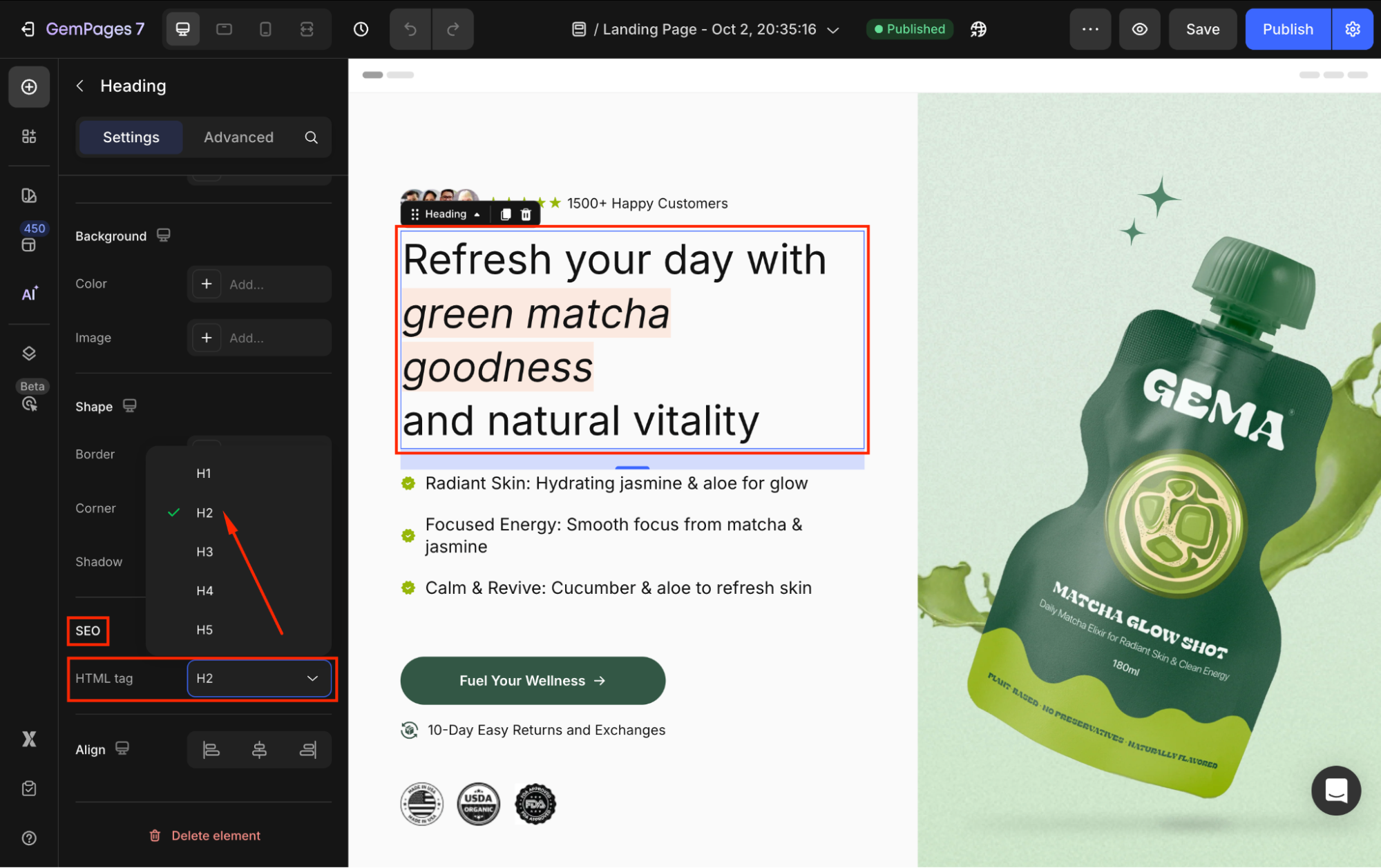Click the AI assistant sidebar icon
Viewport: 1381px width, 868px height.
(x=29, y=293)
